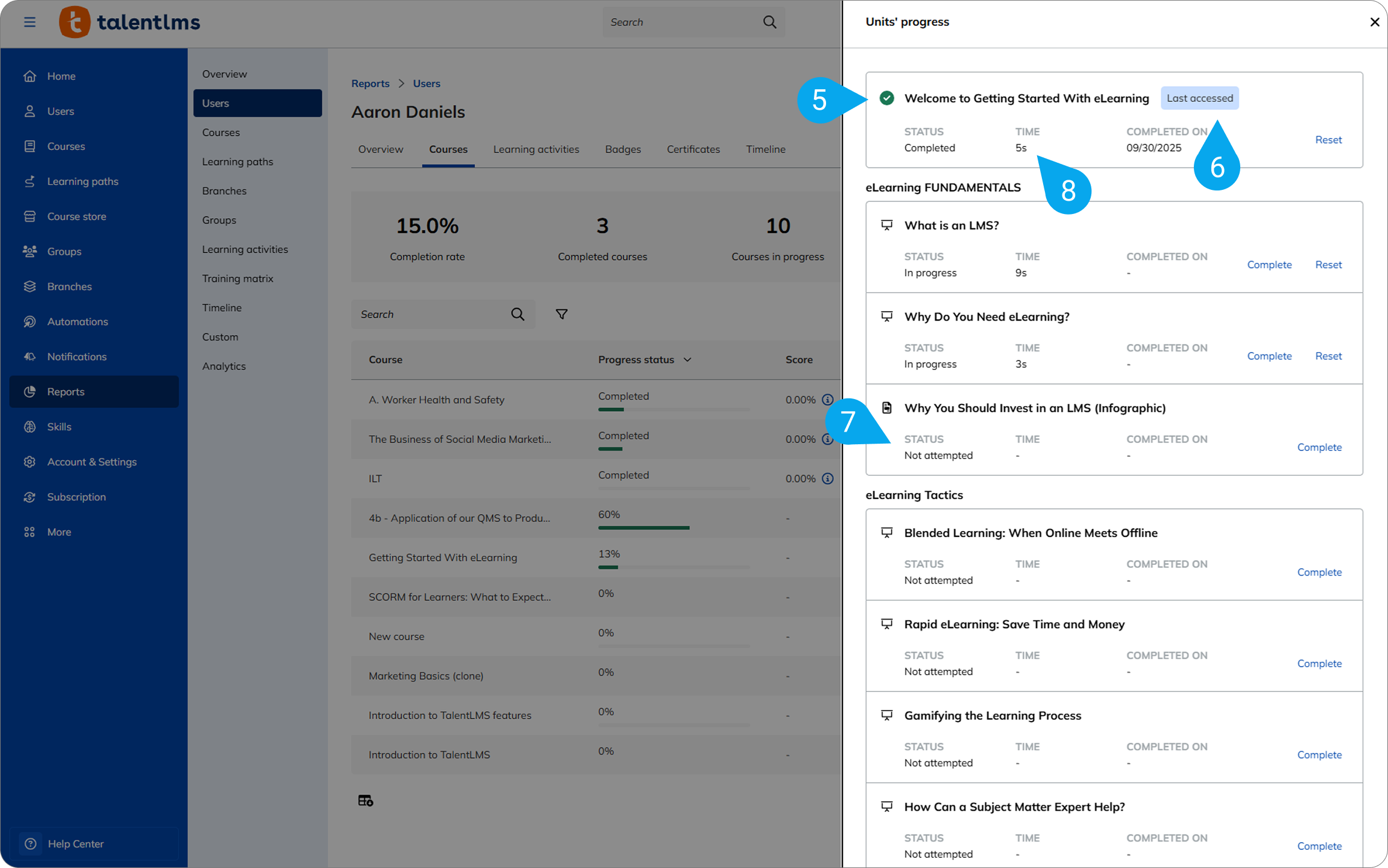This screenshot has height=868, width=1388.
Task: Click the Last accessed badge
Action: [1199, 98]
